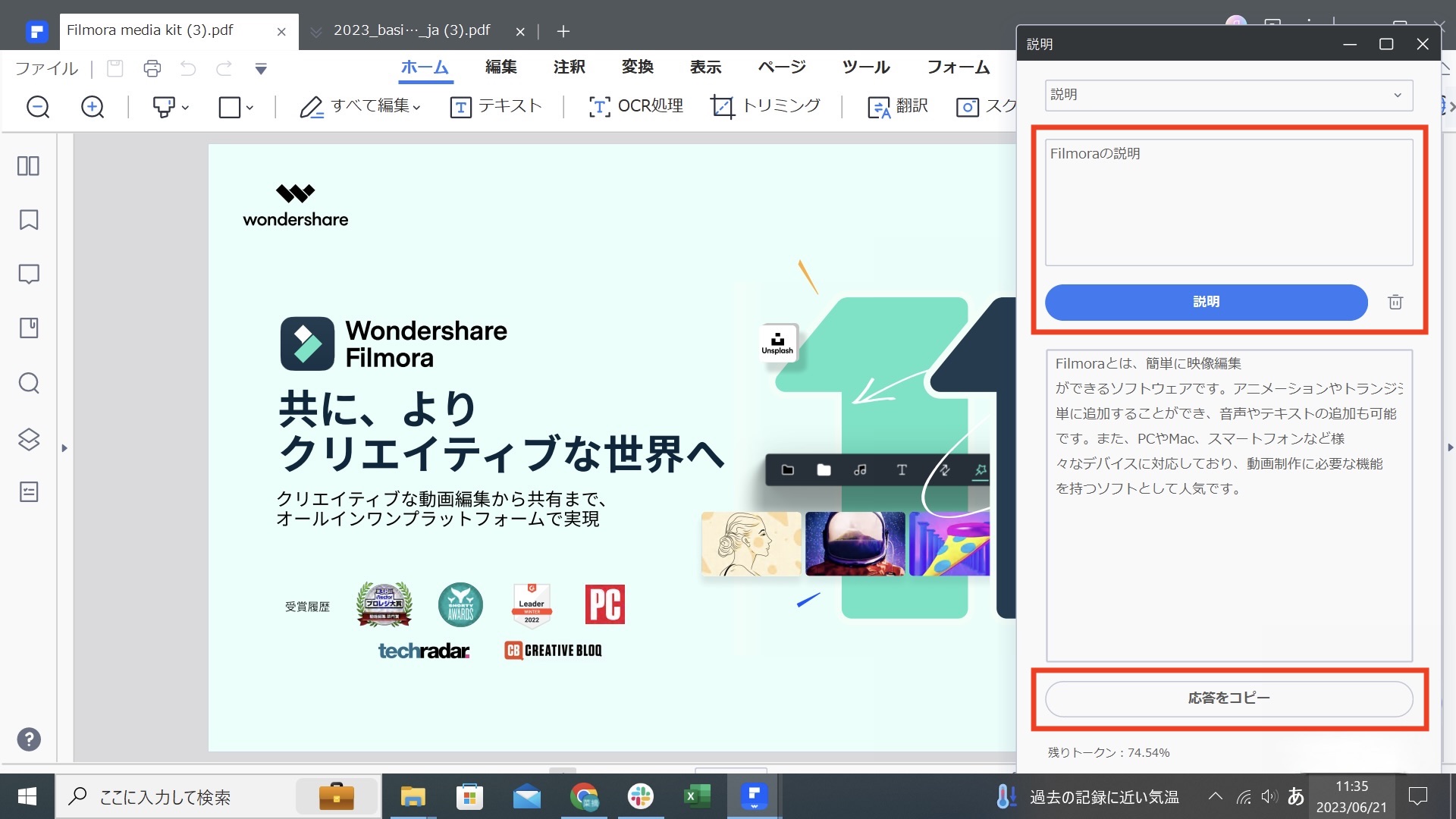Select the rectangle shape tool
Viewport: 1456px width, 819px height.
coord(229,107)
